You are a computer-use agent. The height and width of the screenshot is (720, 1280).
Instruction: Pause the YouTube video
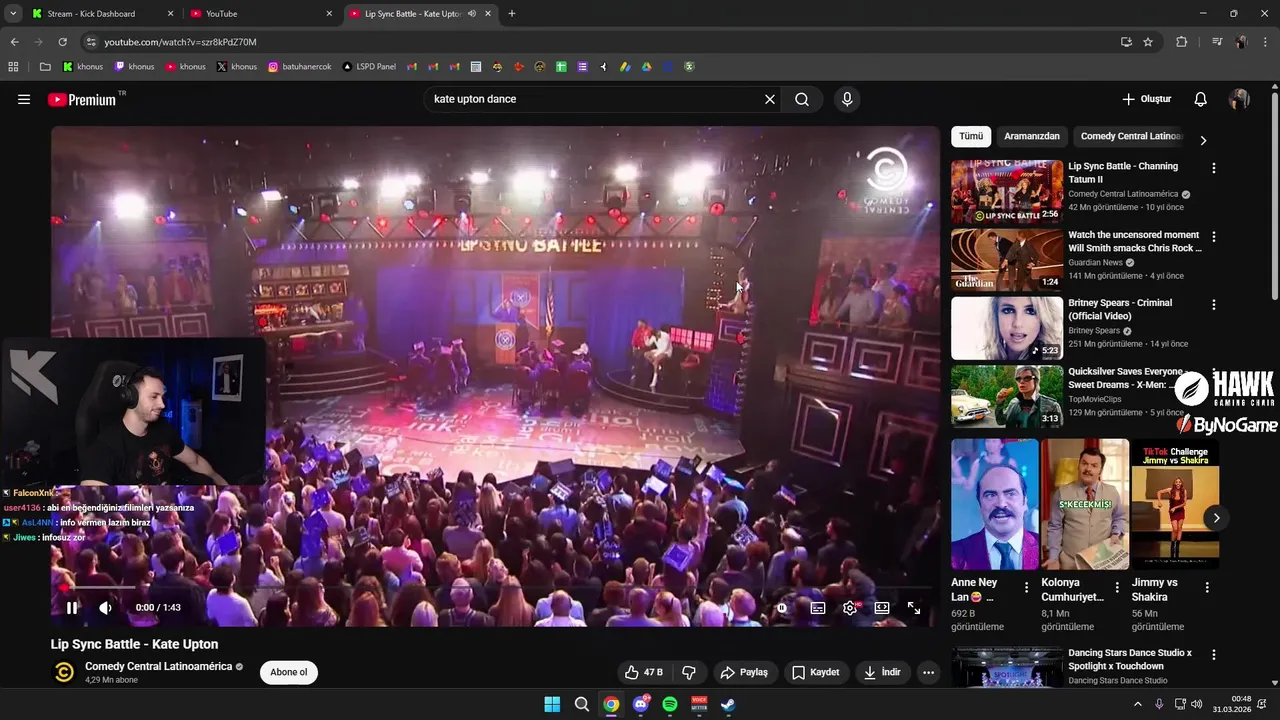coord(72,607)
